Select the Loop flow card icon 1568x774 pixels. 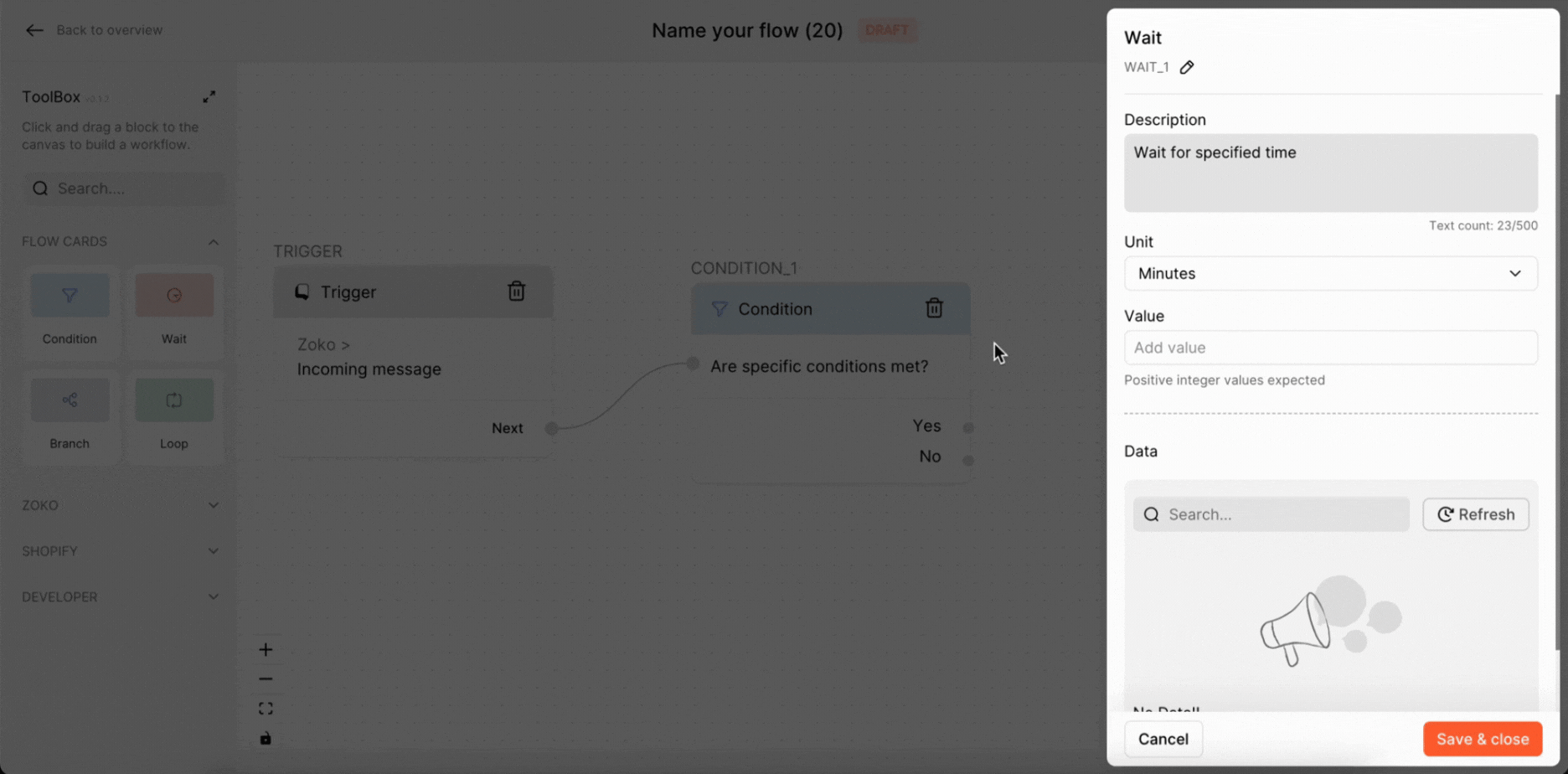coord(174,400)
